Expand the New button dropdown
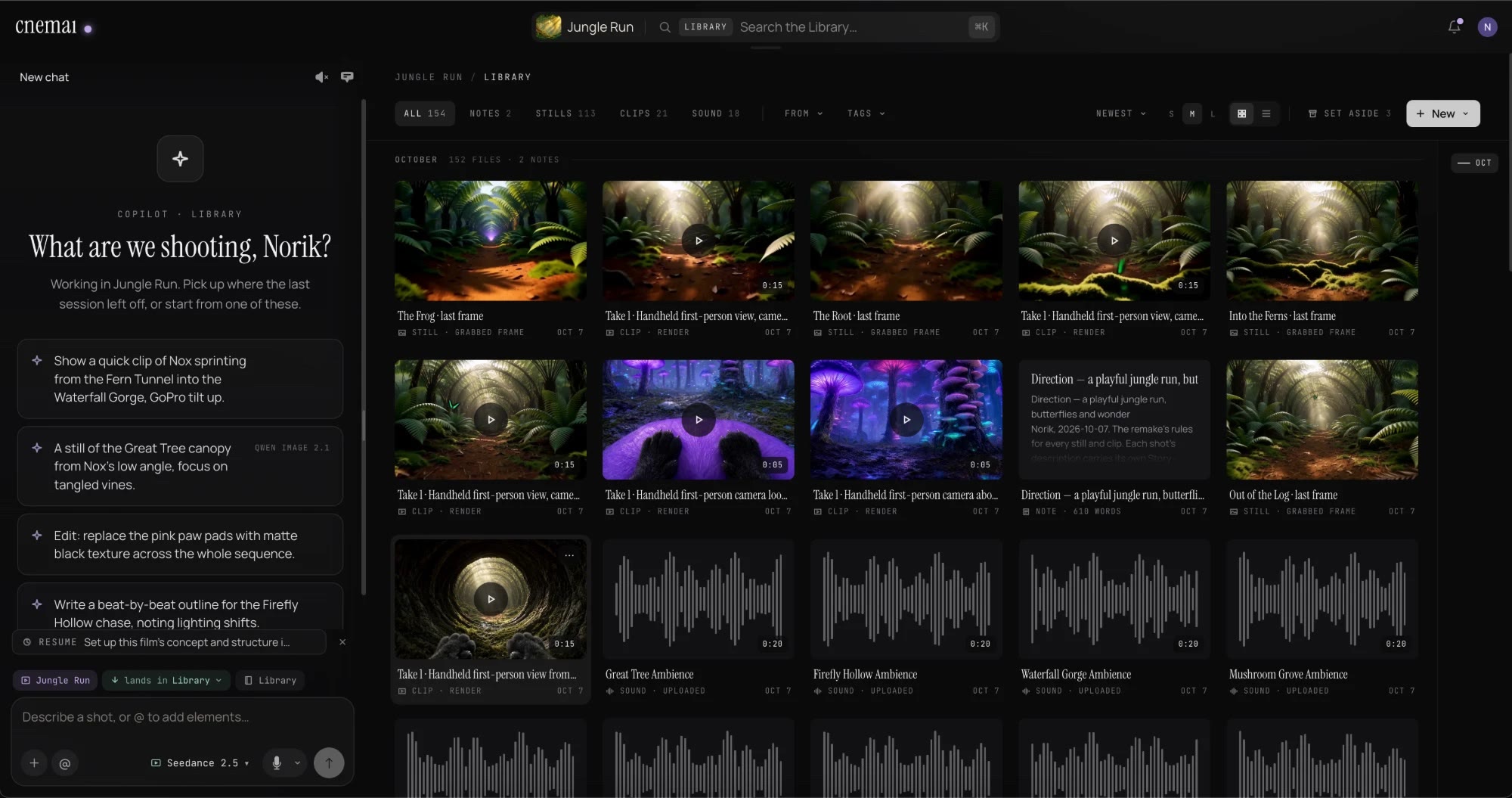1512x798 pixels. point(1465,113)
